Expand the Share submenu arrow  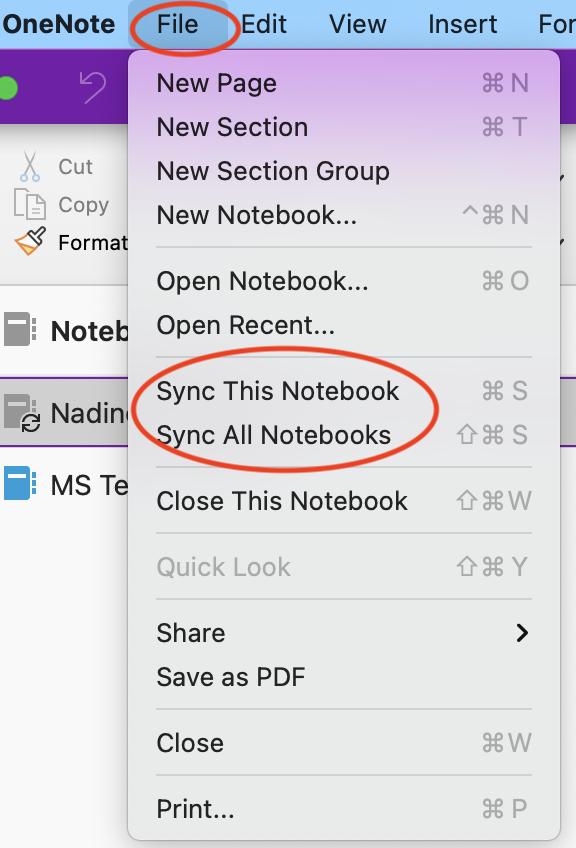pyautogui.click(x=521, y=633)
